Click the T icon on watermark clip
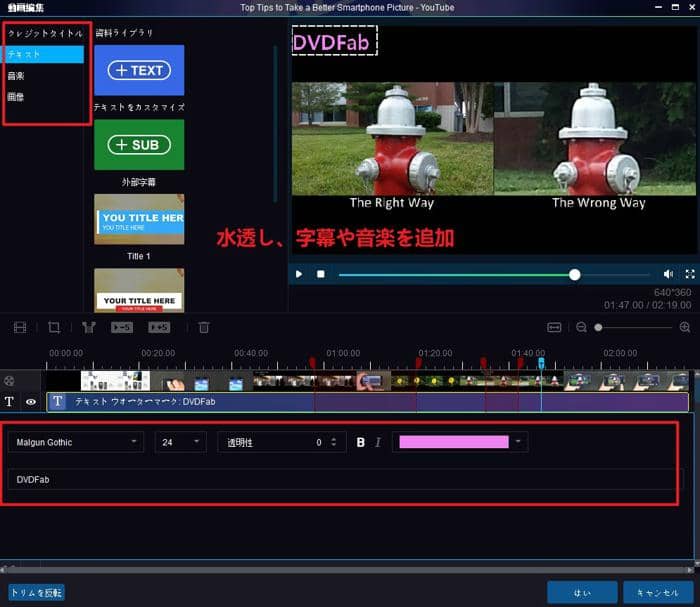Screen dimensions: 700x607 click(x=58, y=401)
